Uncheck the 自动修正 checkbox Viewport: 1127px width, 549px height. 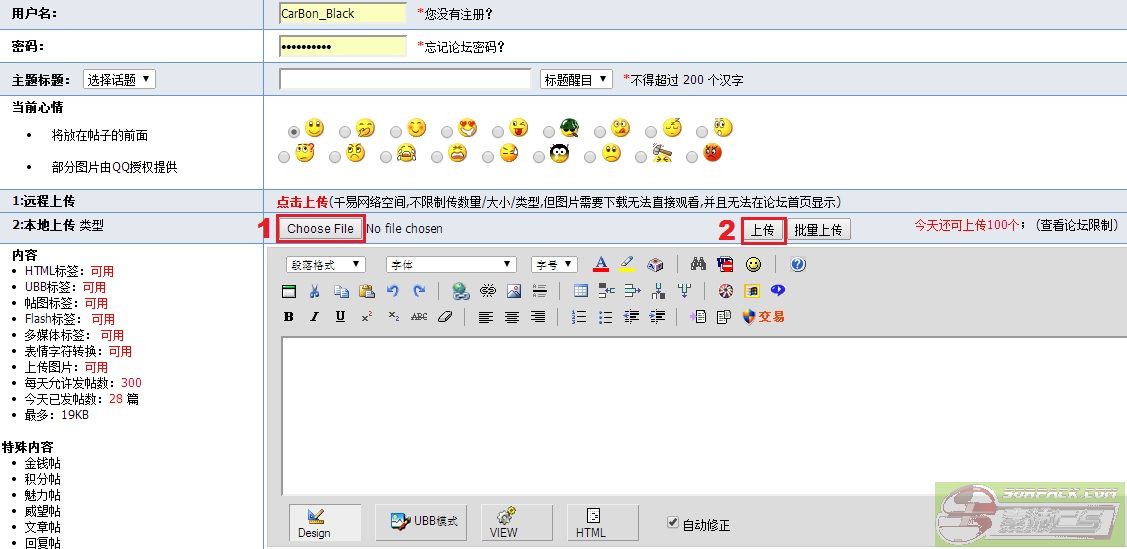[673, 523]
